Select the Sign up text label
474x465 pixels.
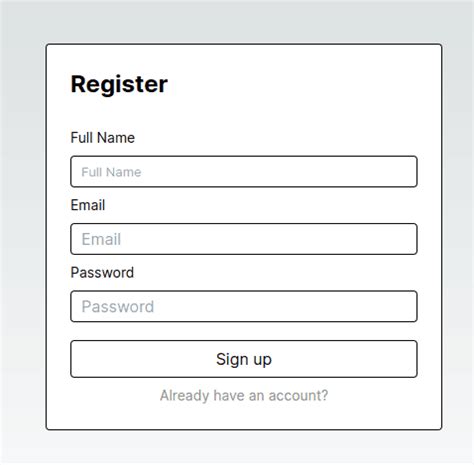click(x=244, y=359)
